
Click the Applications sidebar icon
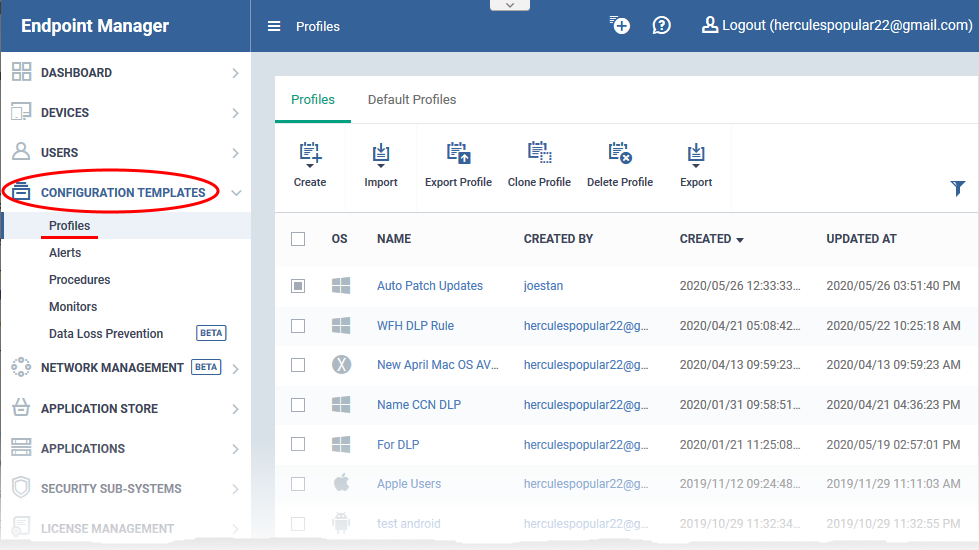(x=21, y=448)
